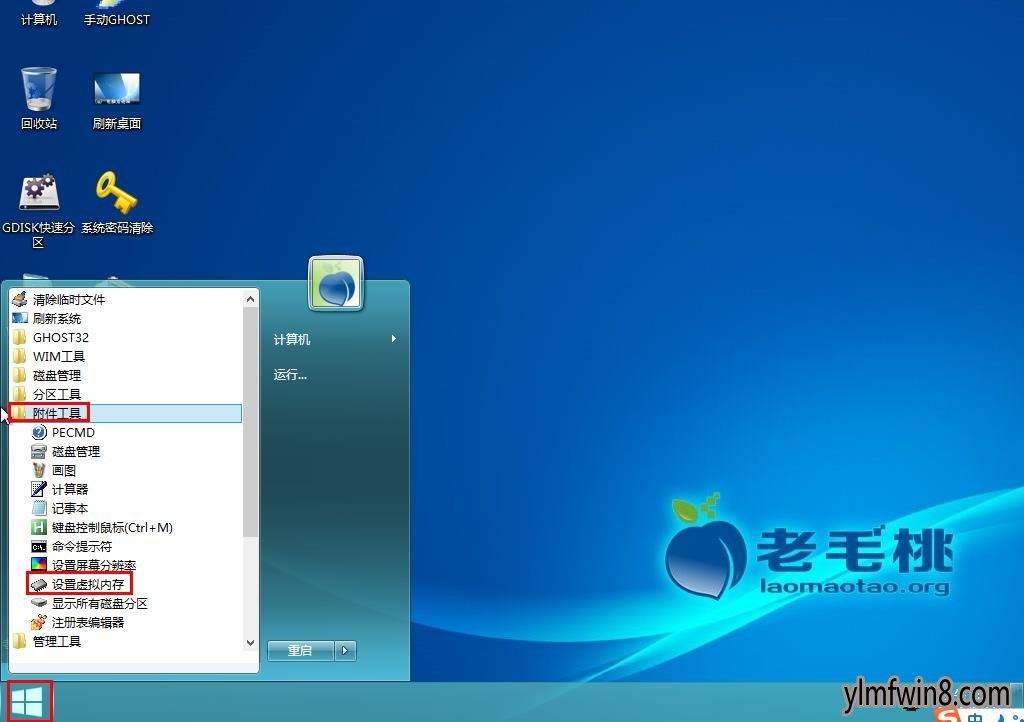
Task: Expand the 计算机 submenu arrow
Action: click(x=394, y=340)
